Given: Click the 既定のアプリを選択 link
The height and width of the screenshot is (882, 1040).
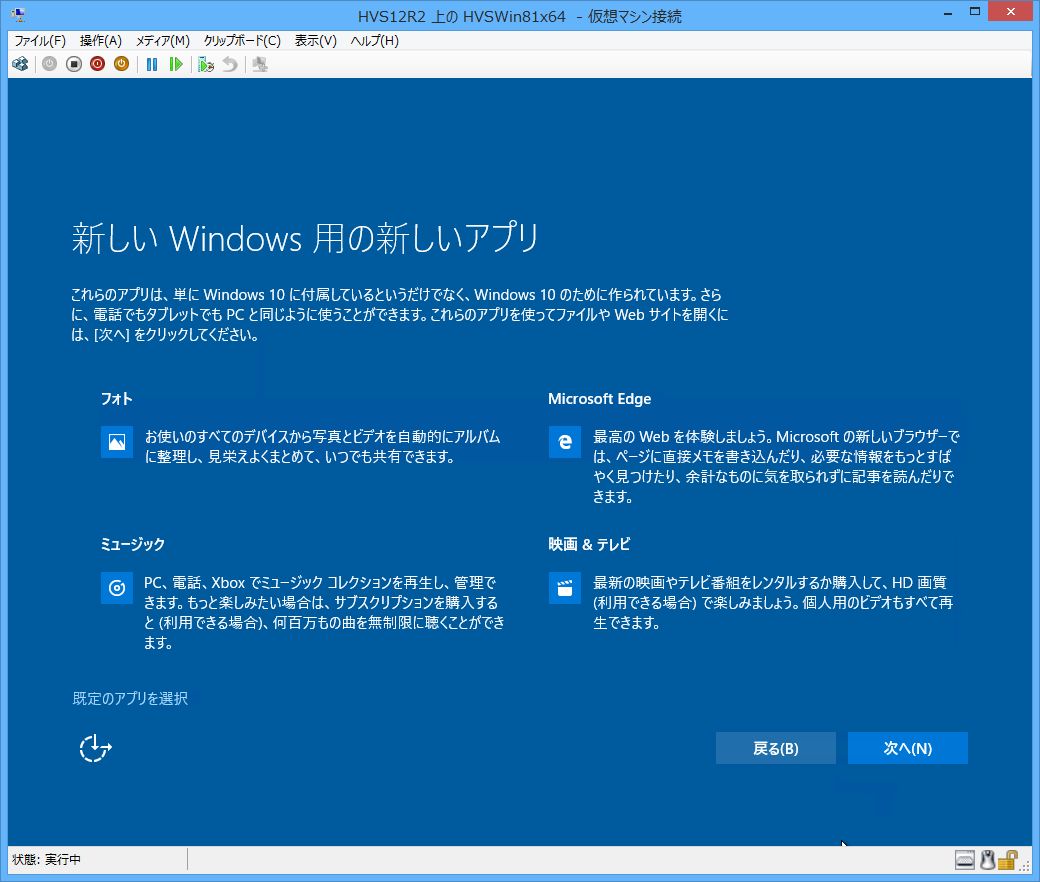Looking at the screenshot, I should 130,698.
